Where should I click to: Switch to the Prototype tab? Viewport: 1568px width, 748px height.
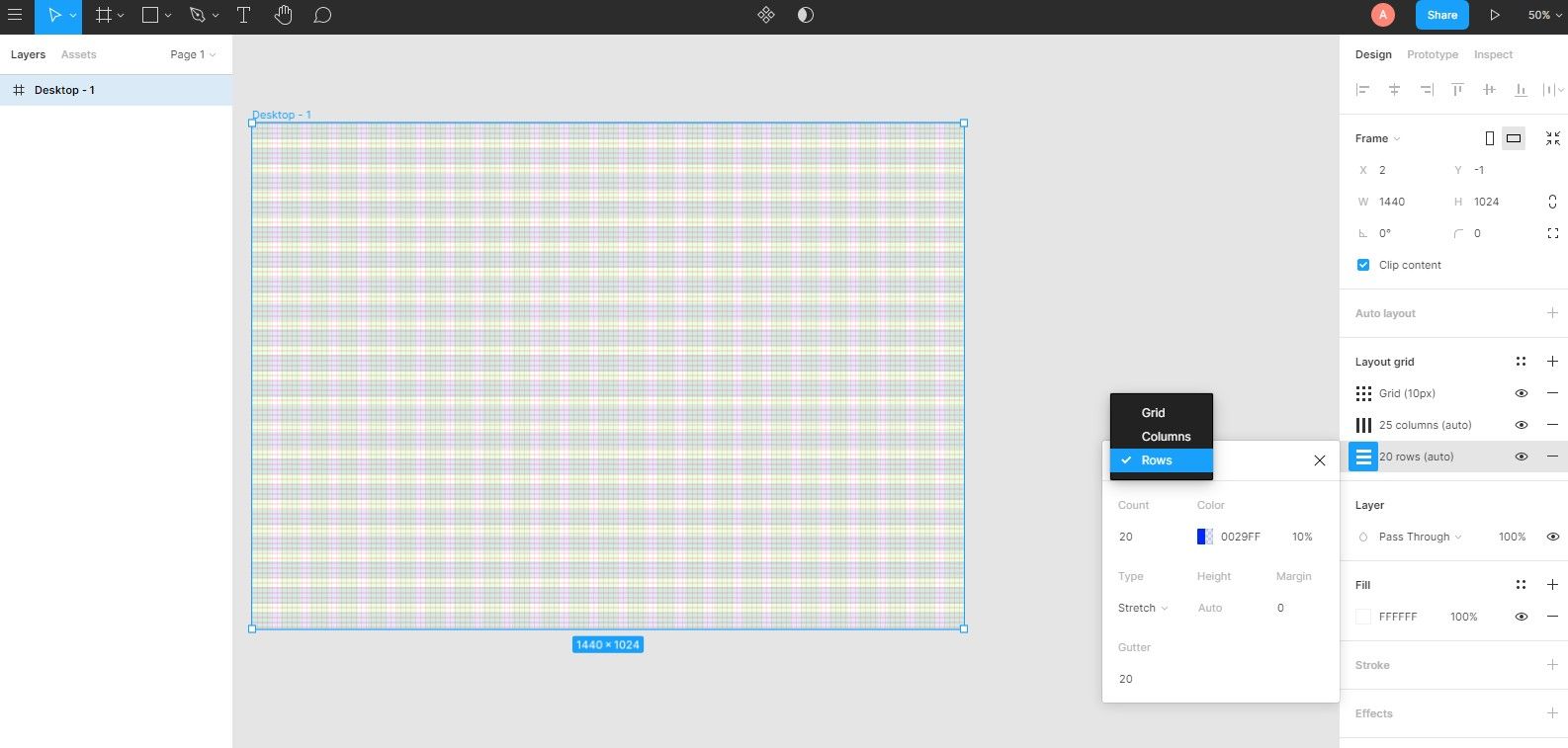(x=1433, y=54)
